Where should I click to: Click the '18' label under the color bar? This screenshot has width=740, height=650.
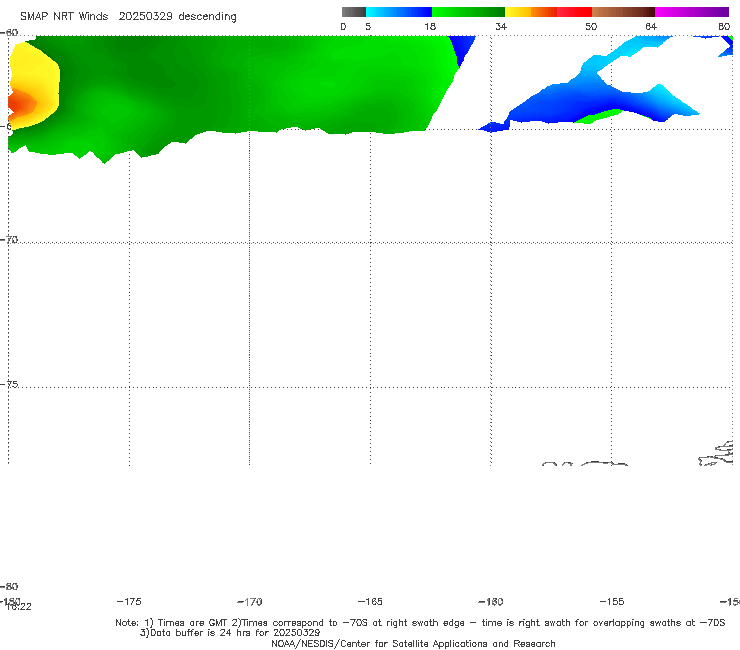tap(429, 26)
